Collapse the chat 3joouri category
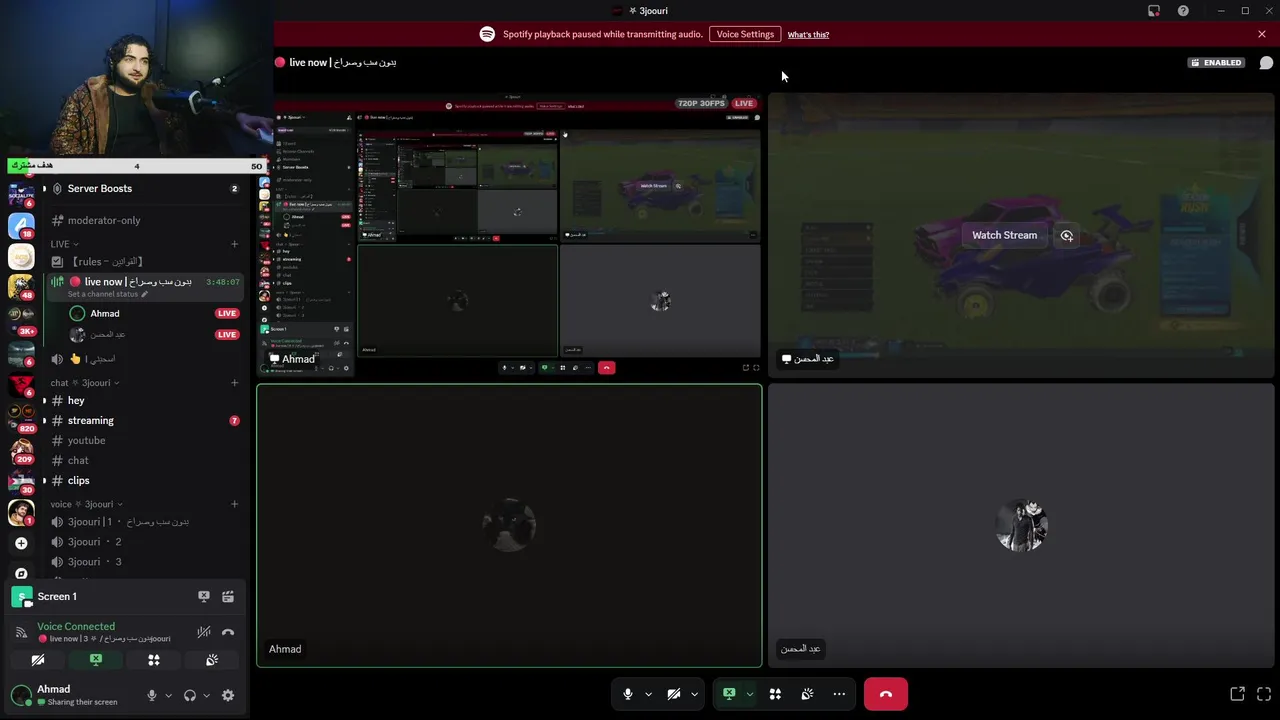 85,383
